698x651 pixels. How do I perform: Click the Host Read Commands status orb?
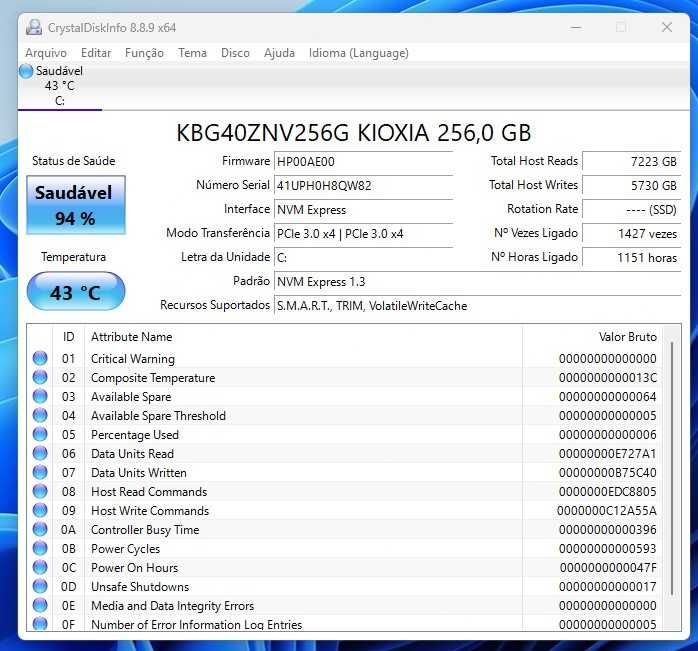point(40,492)
